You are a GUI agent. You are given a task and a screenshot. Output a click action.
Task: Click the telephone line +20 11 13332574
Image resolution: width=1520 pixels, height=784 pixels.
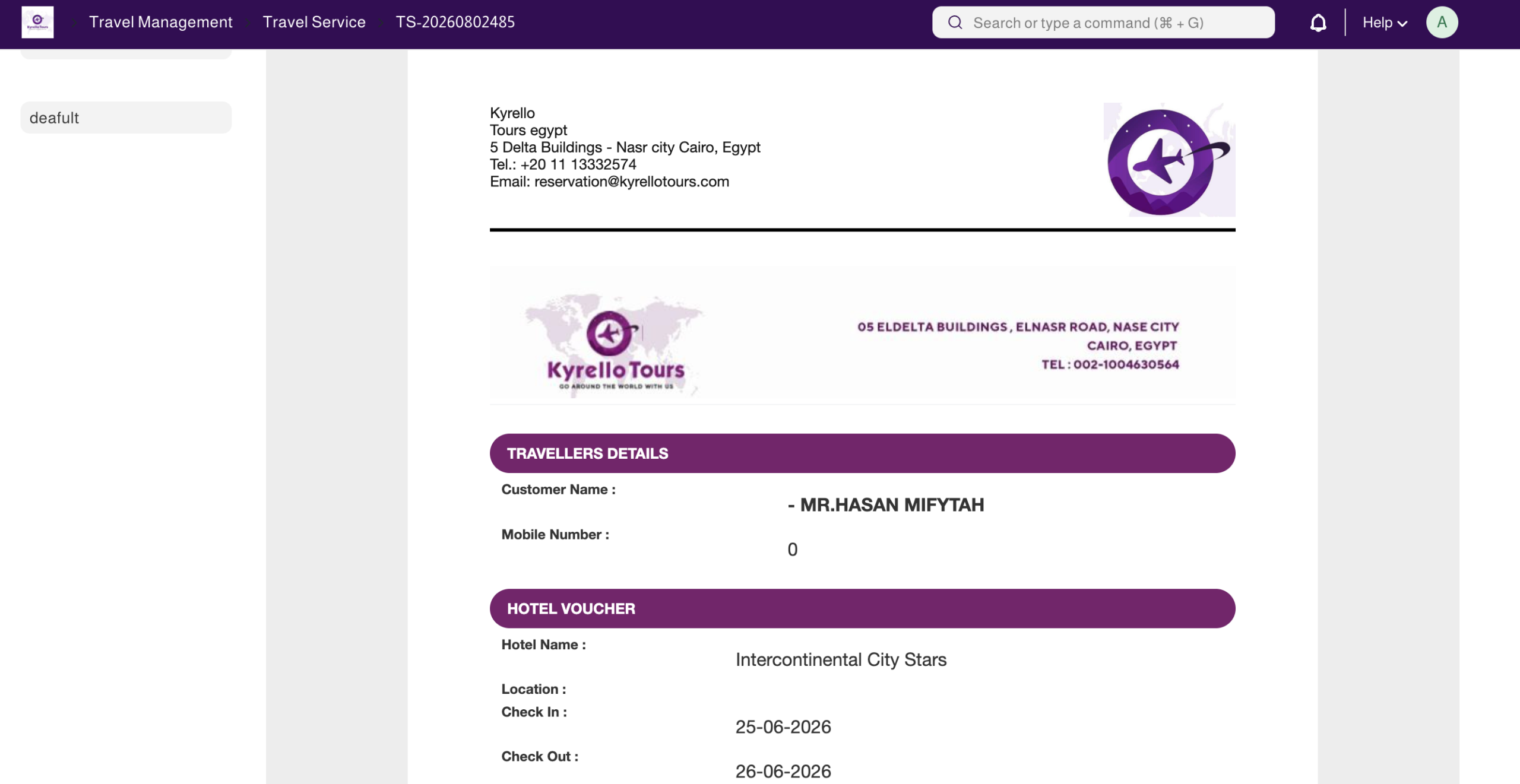(563, 164)
